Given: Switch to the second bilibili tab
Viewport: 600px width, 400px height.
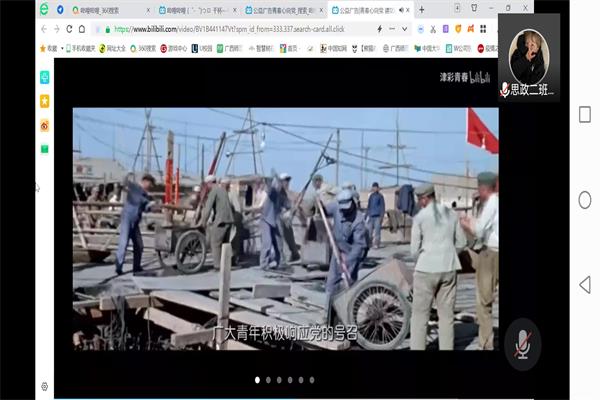Looking at the screenshot, I should pyautogui.click(x=196, y=10).
